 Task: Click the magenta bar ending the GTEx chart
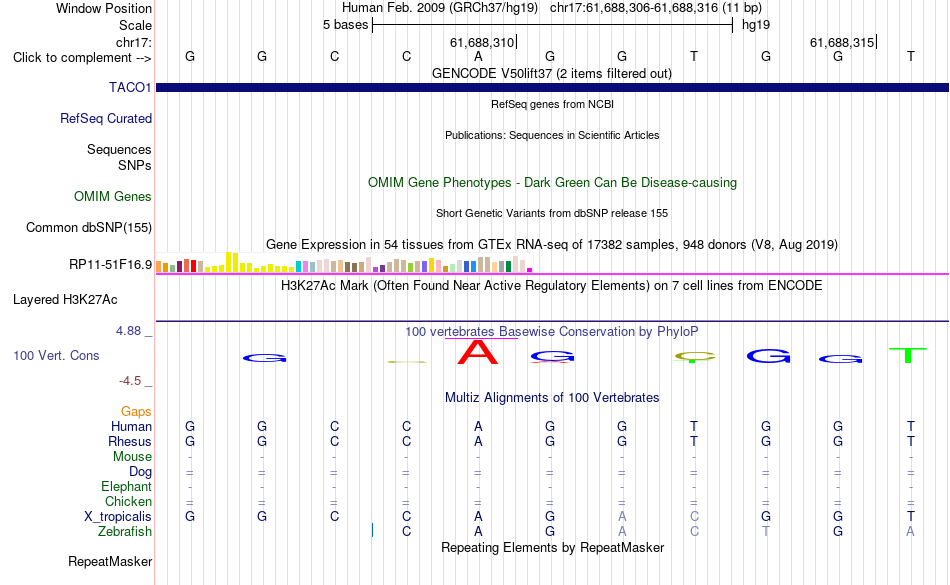530,270
